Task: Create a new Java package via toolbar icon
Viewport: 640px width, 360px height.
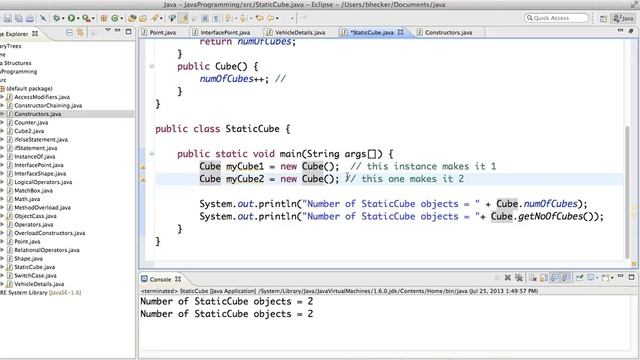Action: (x=104, y=18)
